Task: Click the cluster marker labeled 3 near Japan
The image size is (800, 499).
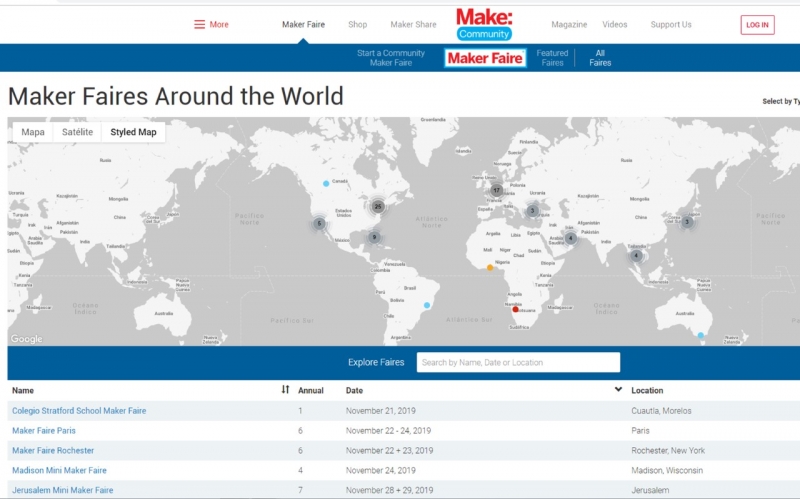Action: click(687, 222)
